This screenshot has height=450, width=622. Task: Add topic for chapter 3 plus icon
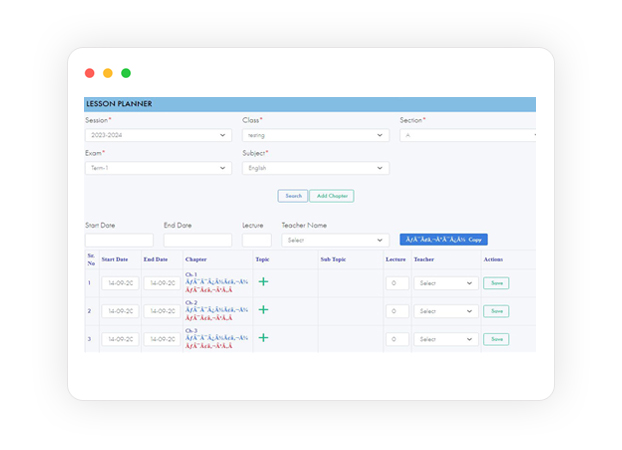pyautogui.click(x=263, y=338)
